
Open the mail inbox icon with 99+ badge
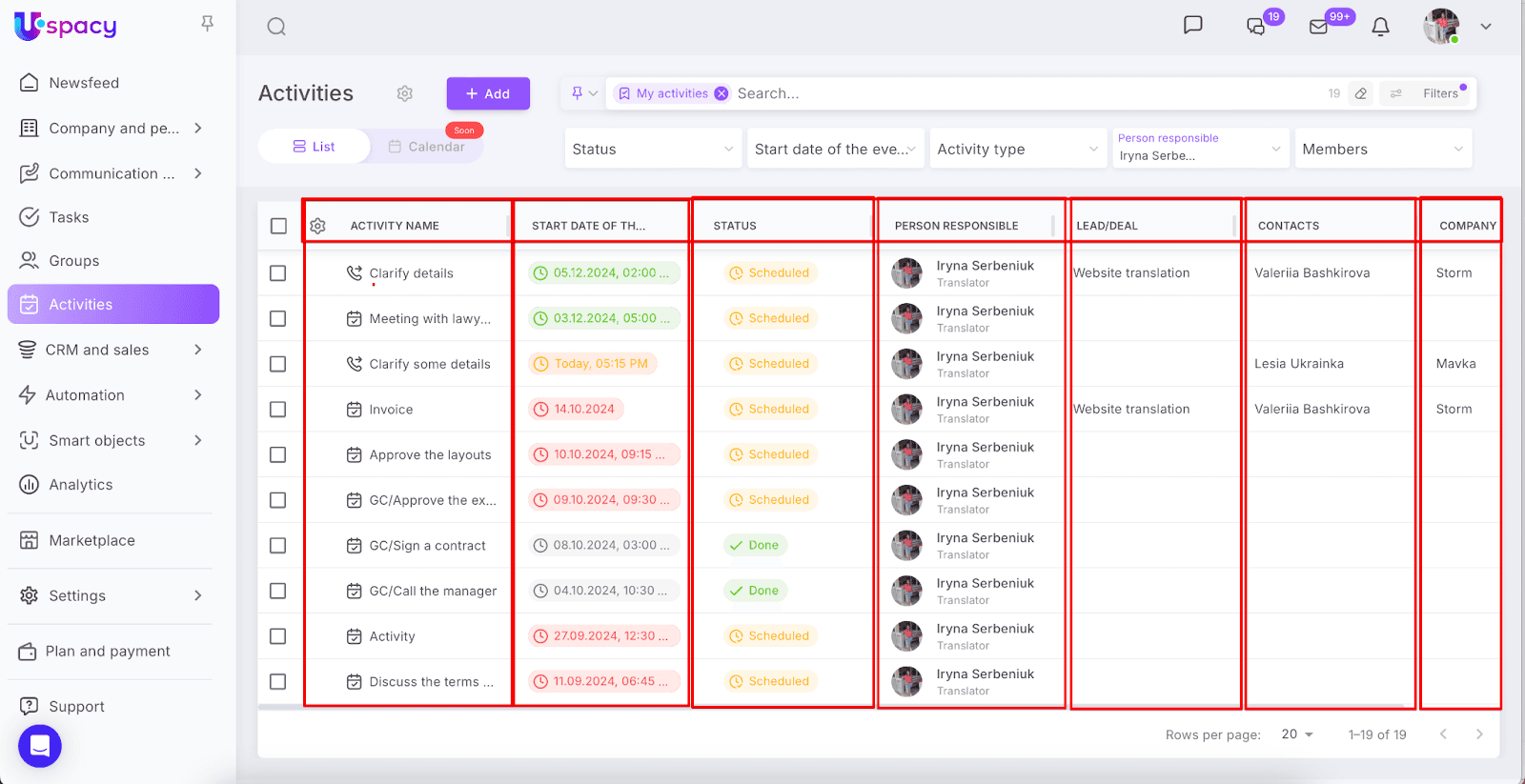(x=1319, y=27)
